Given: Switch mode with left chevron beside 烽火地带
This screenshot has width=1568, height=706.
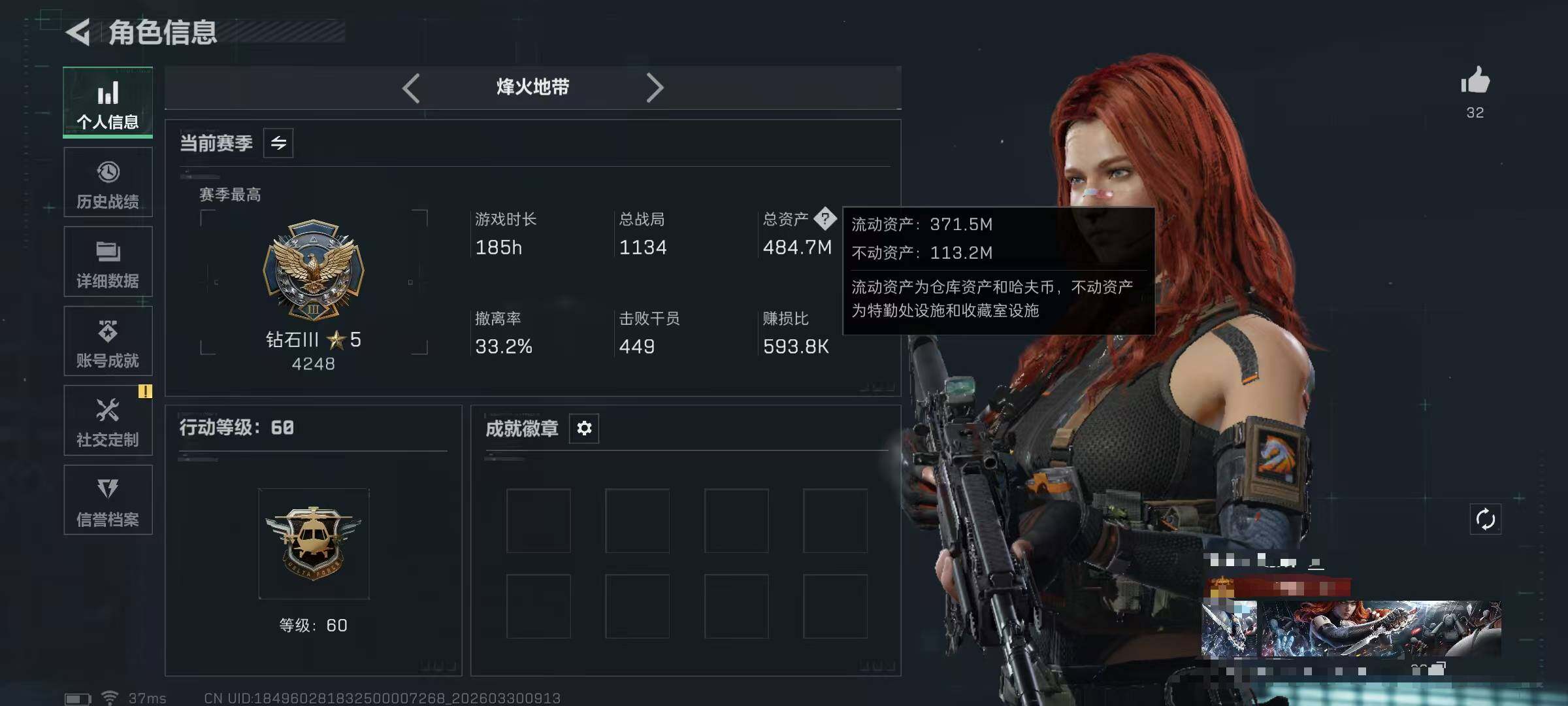Looking at the screenshot, I should click(411, 88).
